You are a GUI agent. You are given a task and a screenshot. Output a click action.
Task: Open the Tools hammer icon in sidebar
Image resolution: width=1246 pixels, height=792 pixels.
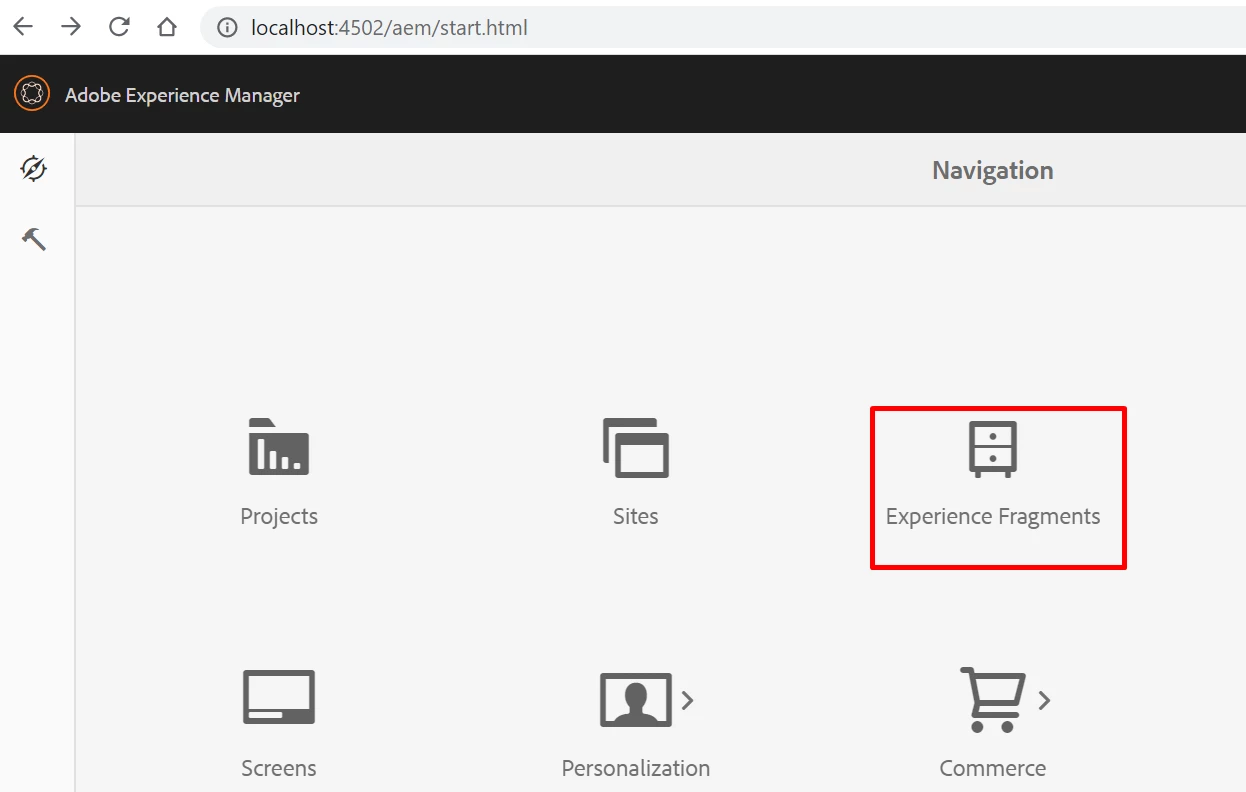coord(34,239)
